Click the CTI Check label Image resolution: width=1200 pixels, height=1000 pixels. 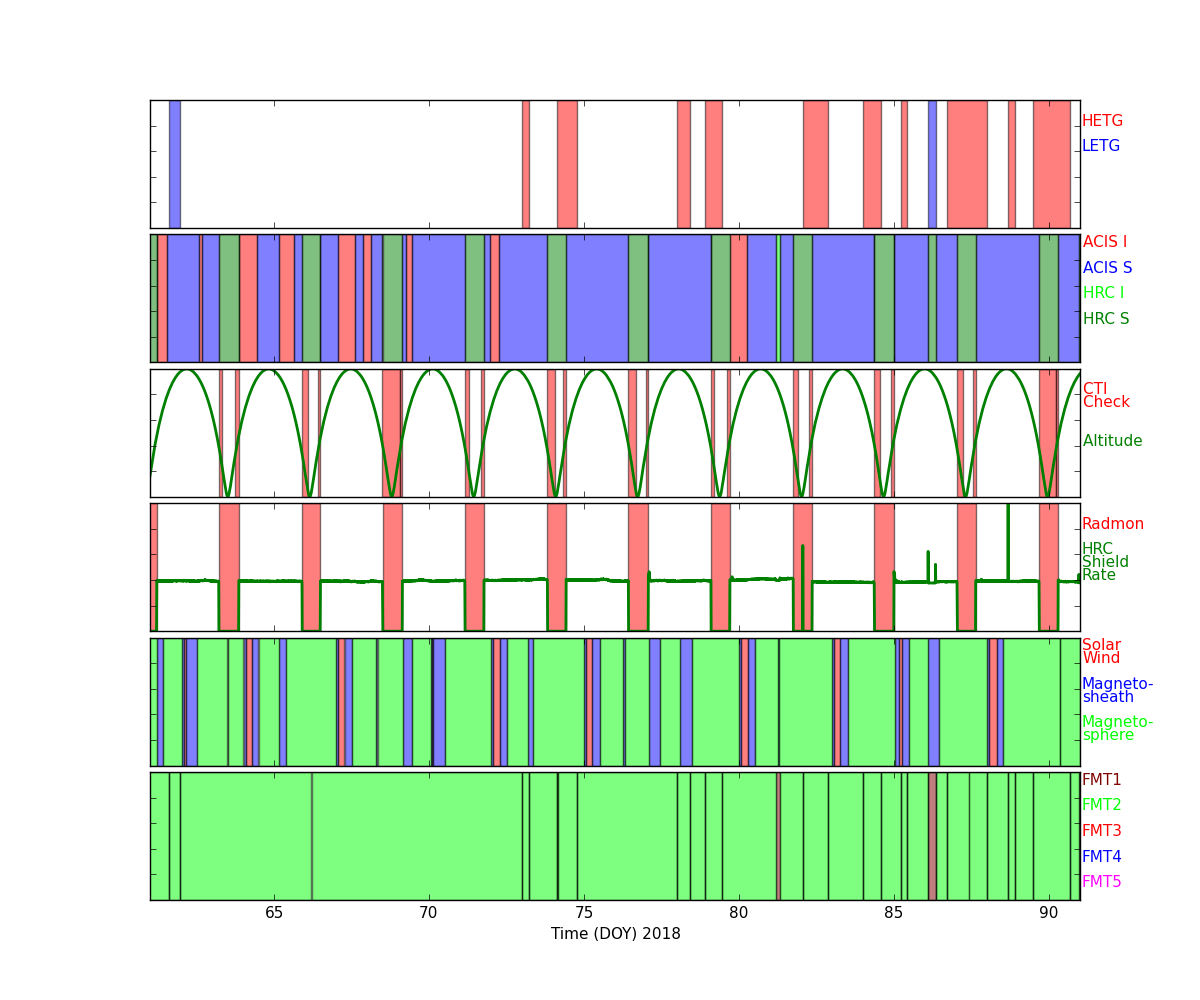(x=1105, y=396)
